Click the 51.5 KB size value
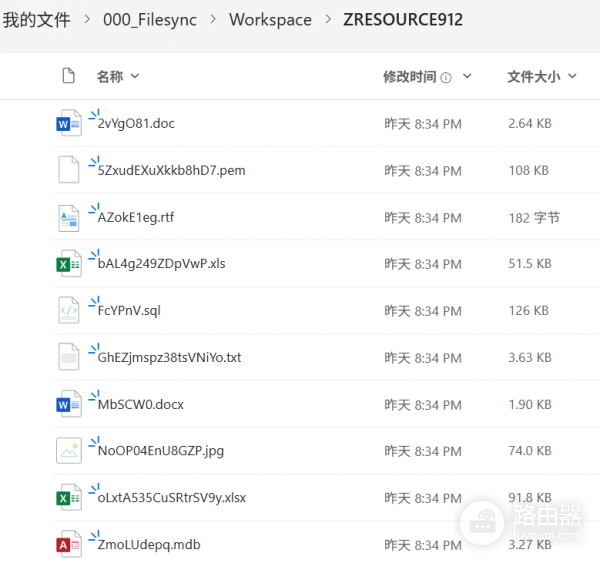 click(x=530, y=264)
